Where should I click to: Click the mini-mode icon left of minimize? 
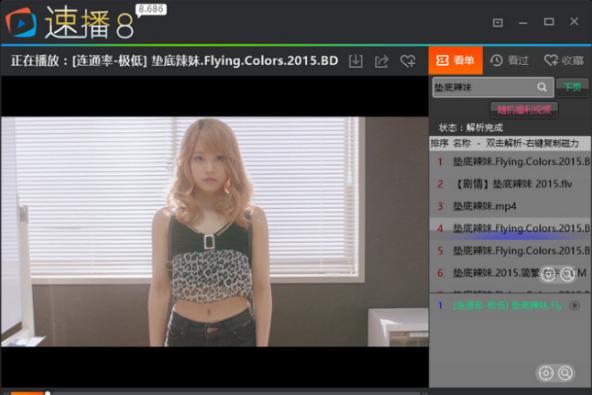[x=498, y=23]
